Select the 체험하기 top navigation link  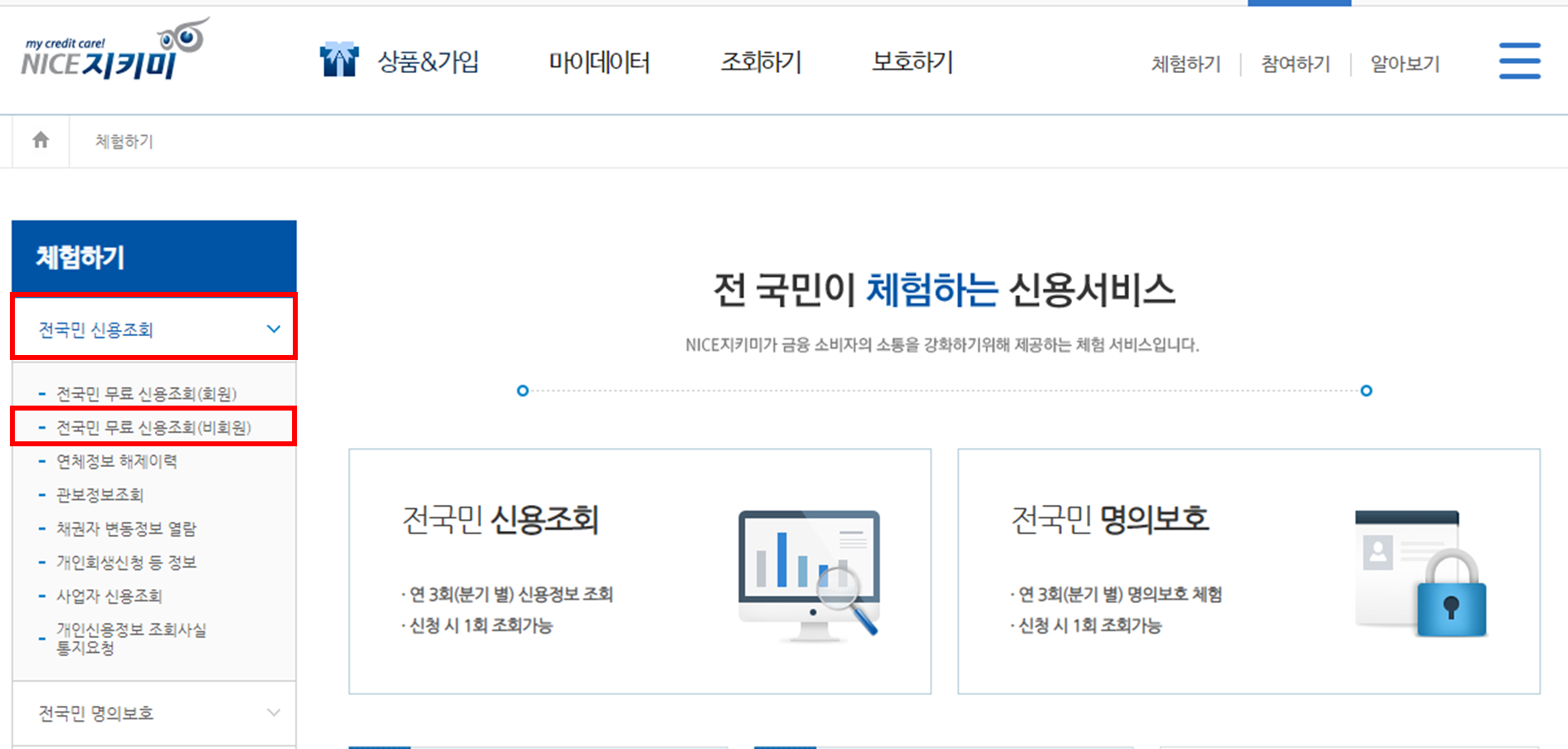pos(1186,64)
